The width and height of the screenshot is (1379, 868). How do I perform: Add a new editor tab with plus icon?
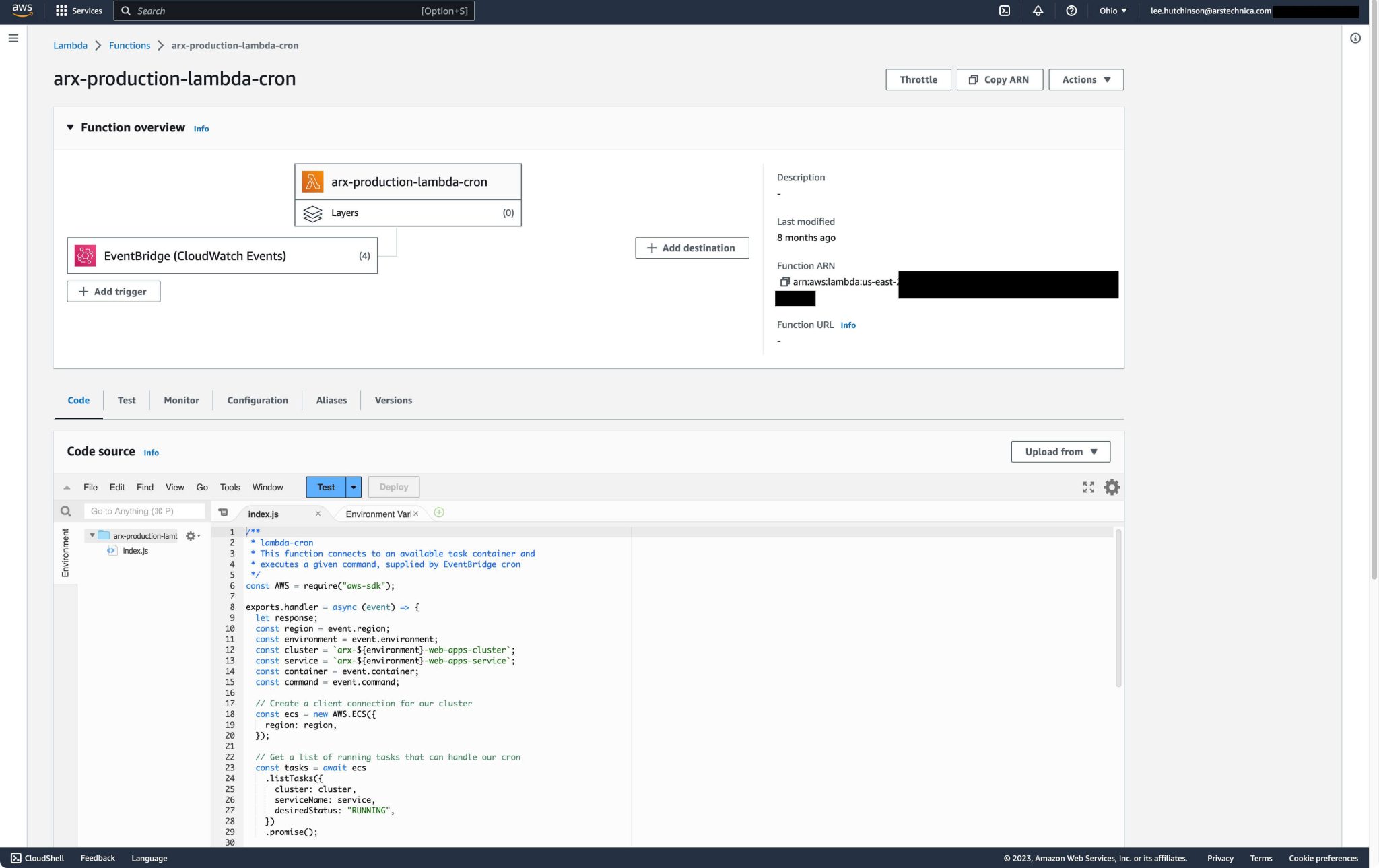[x=440, y=512]
